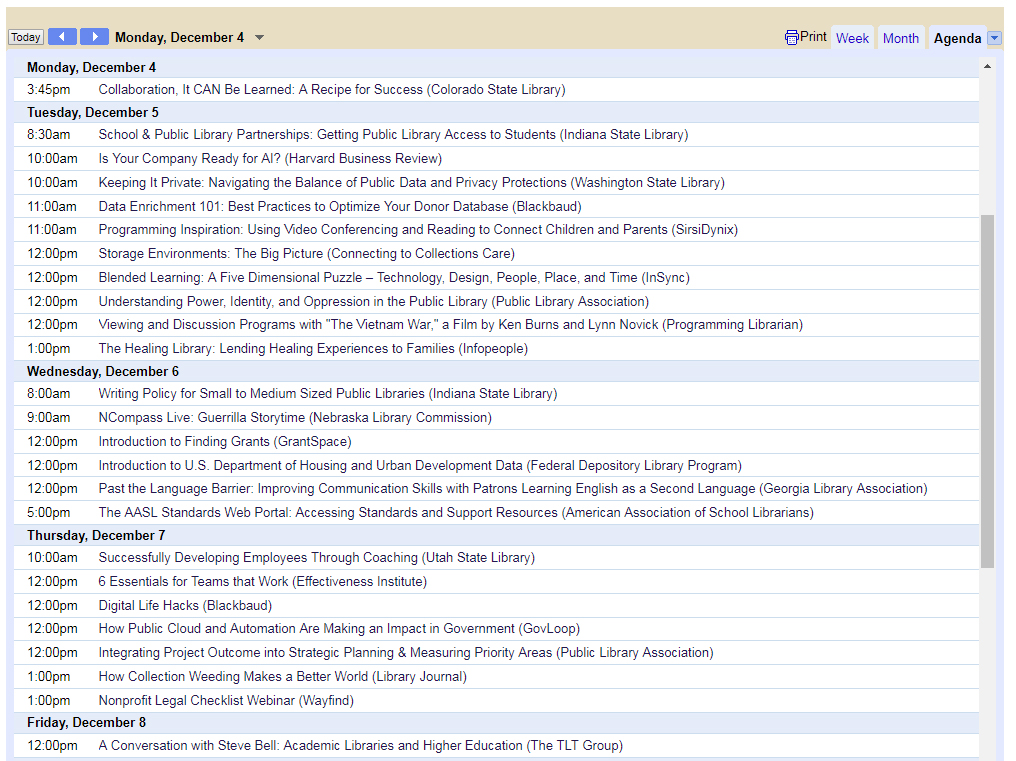Screen dimensions: 1016x761
Task: Open Writing Policy for Small Libraries event
Action: [328, 393]
